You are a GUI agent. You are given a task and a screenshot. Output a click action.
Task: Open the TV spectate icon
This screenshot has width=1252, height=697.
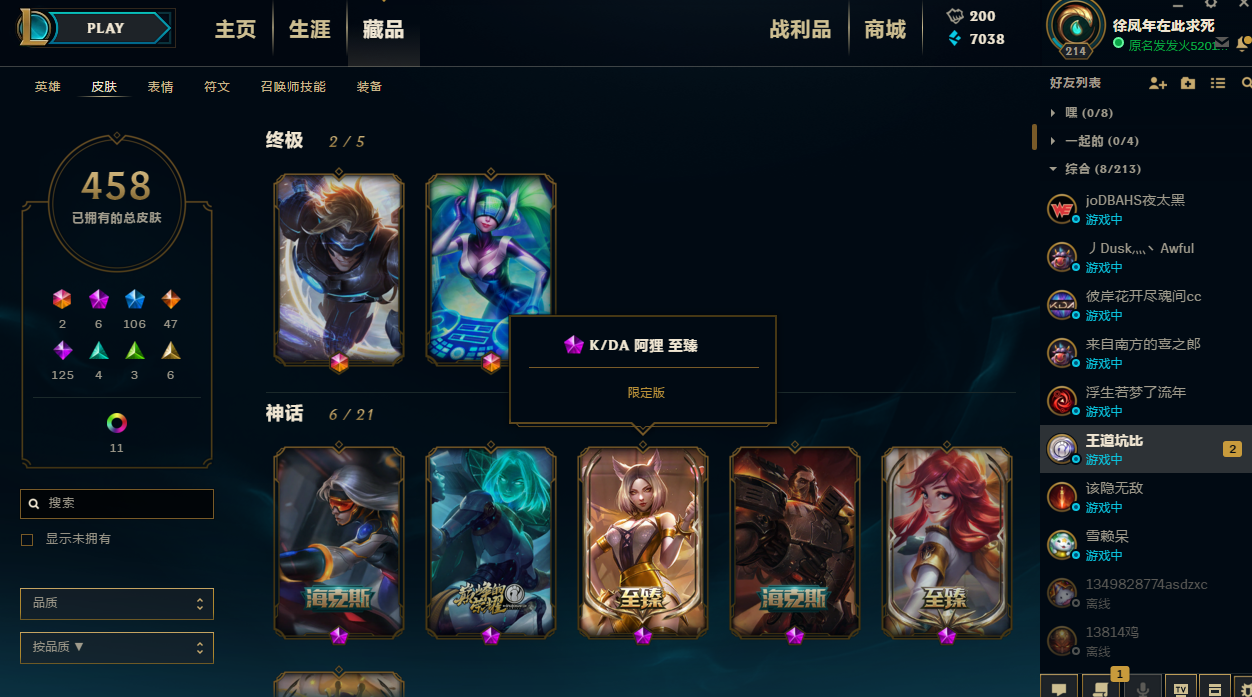pyautogui.click(x=1181, y=688)
